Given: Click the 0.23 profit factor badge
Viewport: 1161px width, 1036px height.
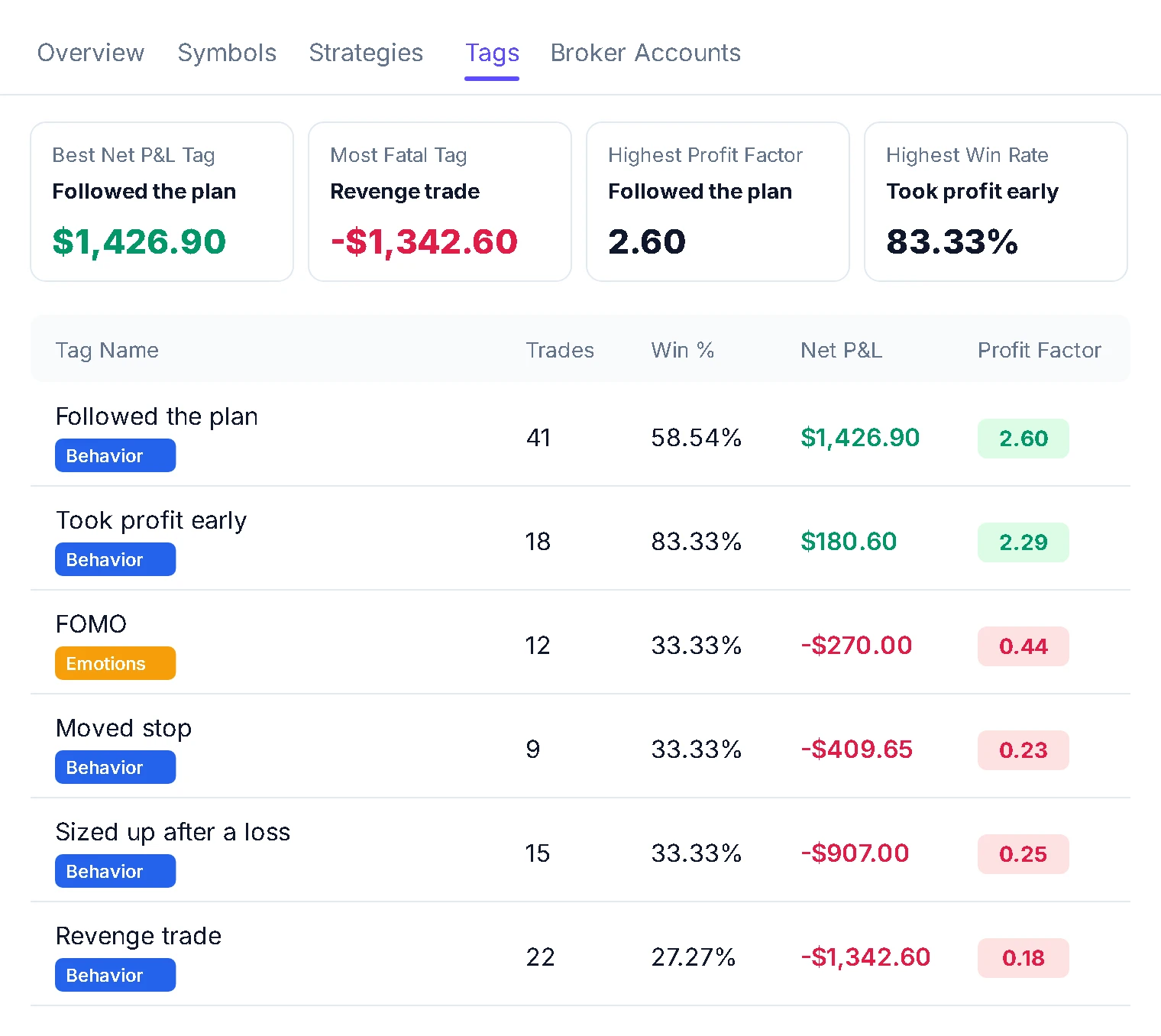Looking at the screenshot, I should [x=1024, y=750].
